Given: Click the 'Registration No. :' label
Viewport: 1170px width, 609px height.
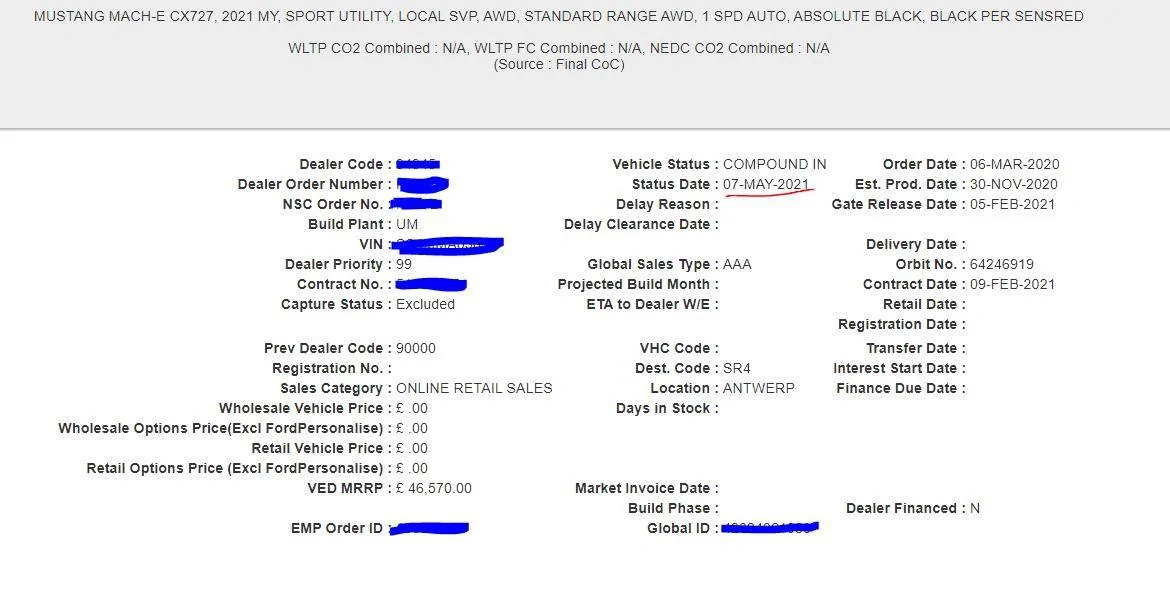Looking at the screenshot, I should 332,369.
